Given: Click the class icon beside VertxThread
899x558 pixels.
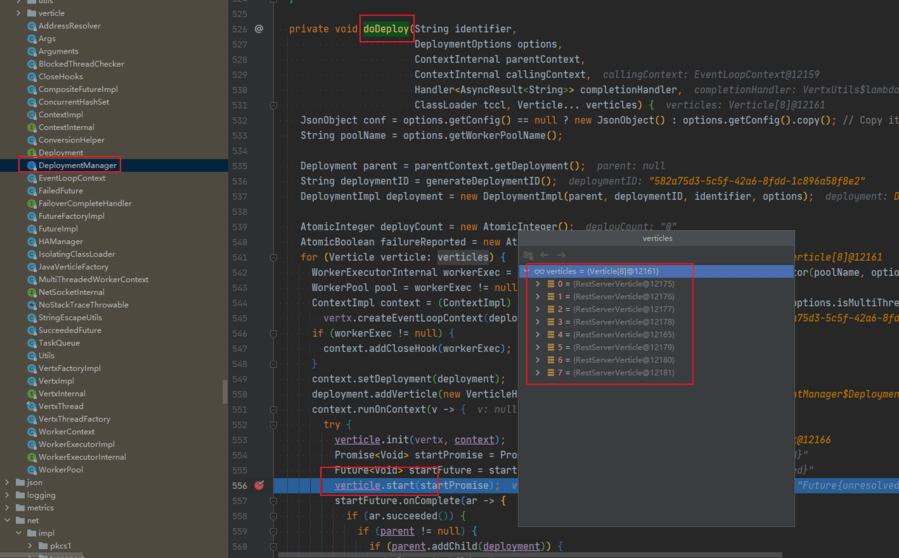Looking at the screenshot, I should tap(32, 406).
